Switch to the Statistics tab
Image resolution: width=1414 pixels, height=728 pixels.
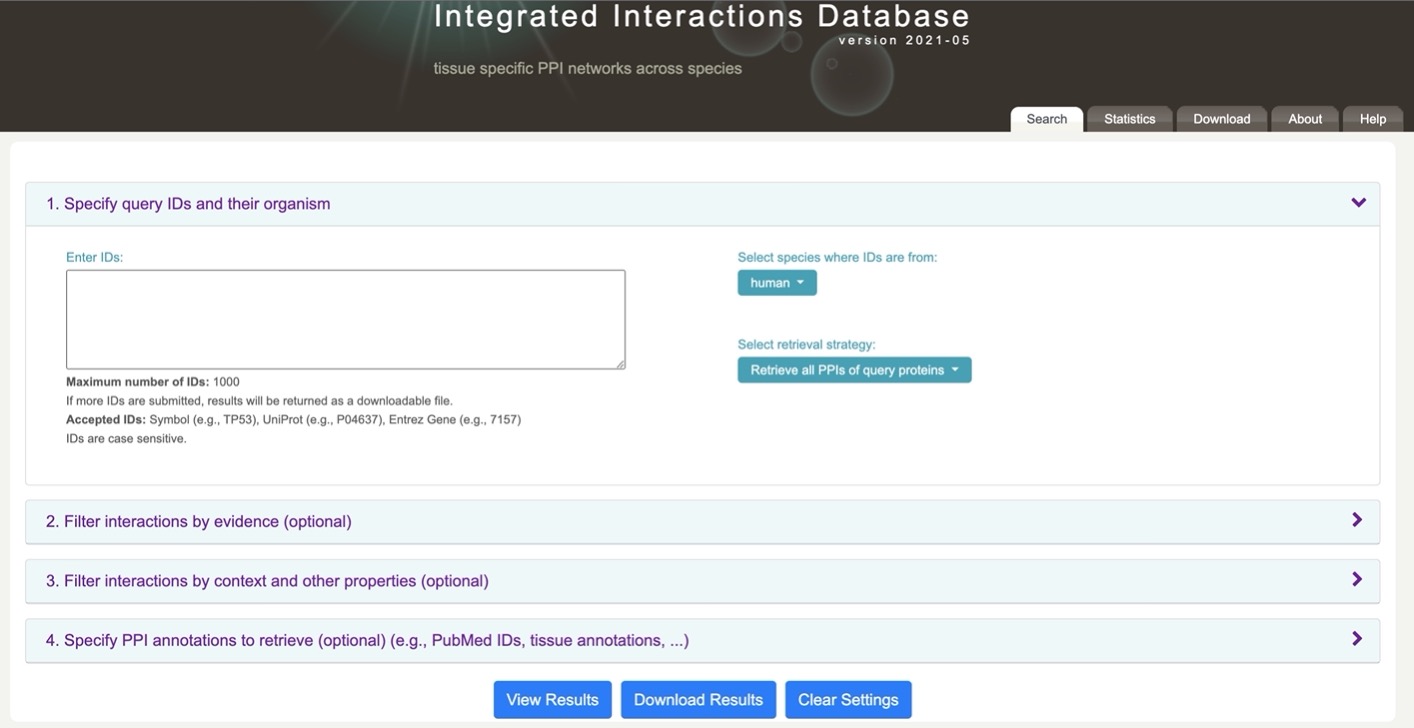(1130, 119)
